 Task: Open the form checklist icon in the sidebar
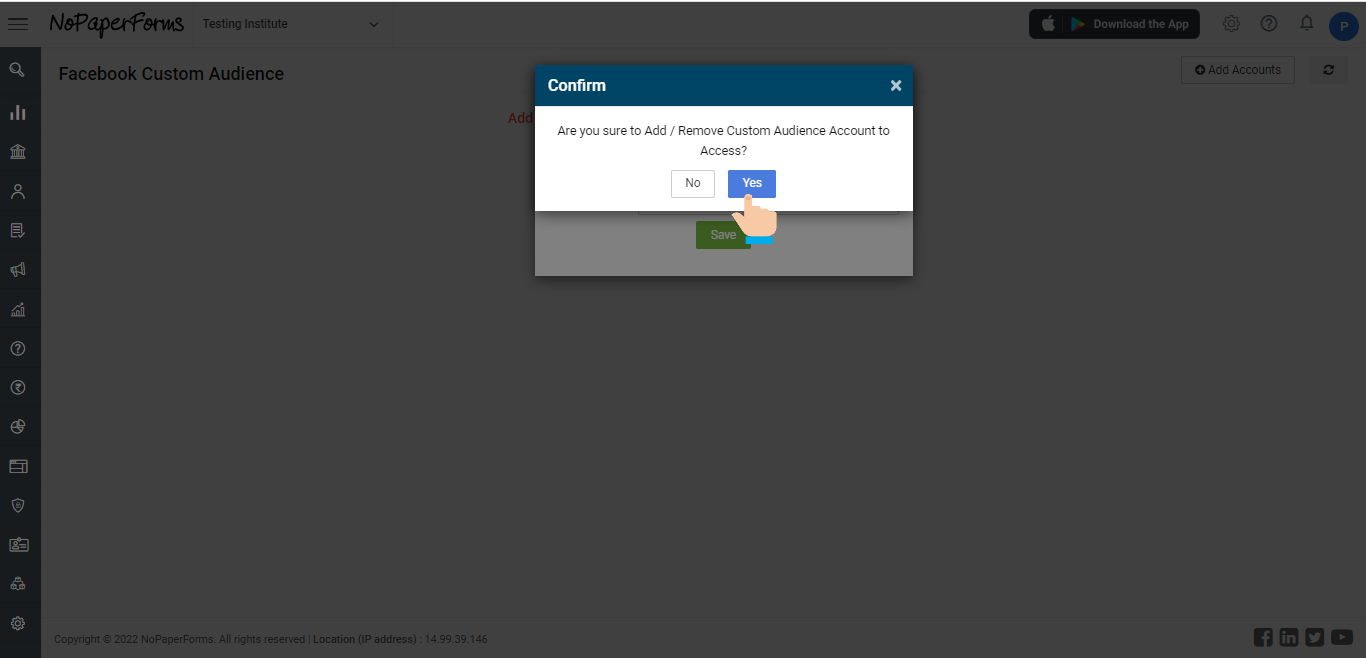17,230
